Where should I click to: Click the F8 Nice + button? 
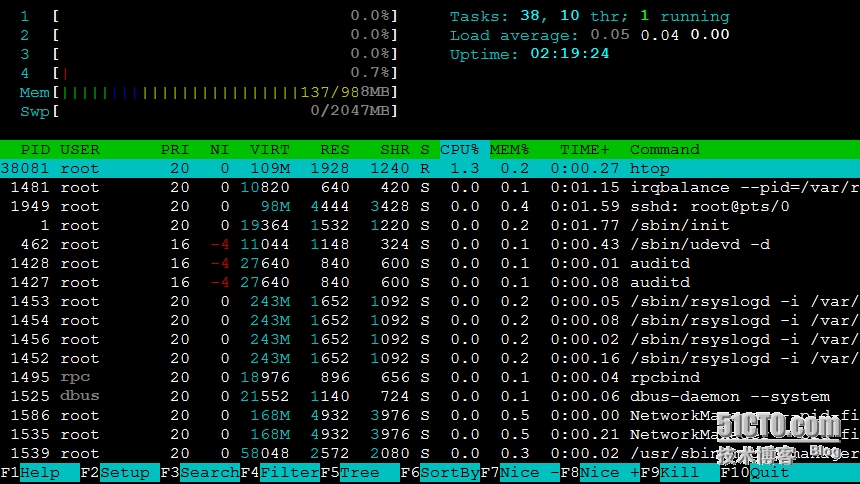pyautogui.click(x=601, y=472)
